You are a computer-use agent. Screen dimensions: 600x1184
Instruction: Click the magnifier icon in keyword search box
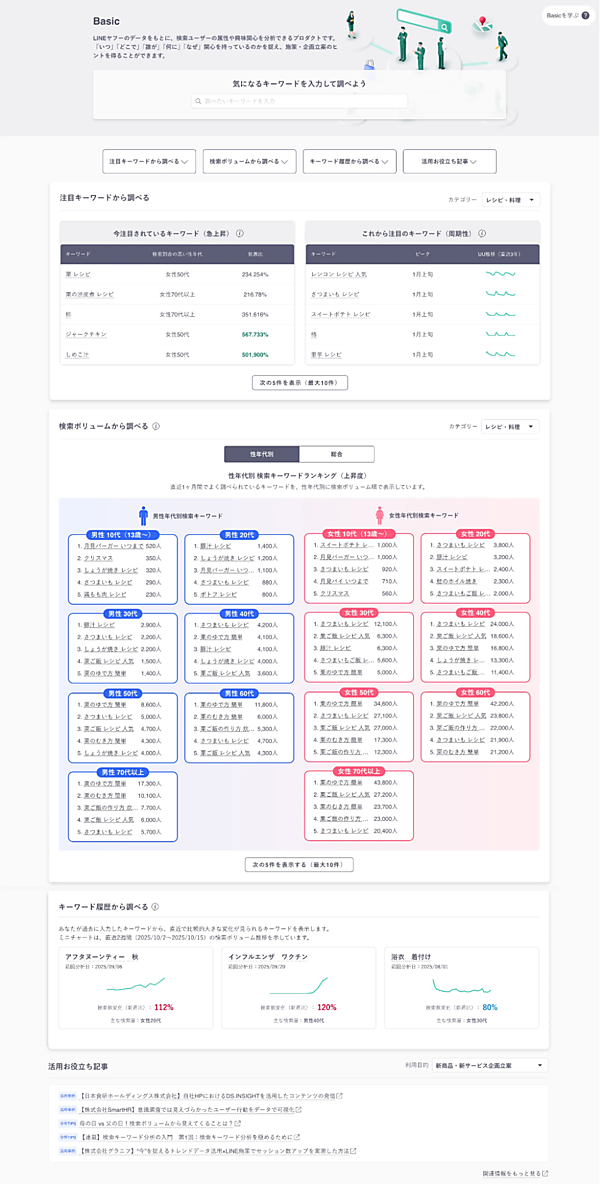pyautogui.click(x=198, y=100)
